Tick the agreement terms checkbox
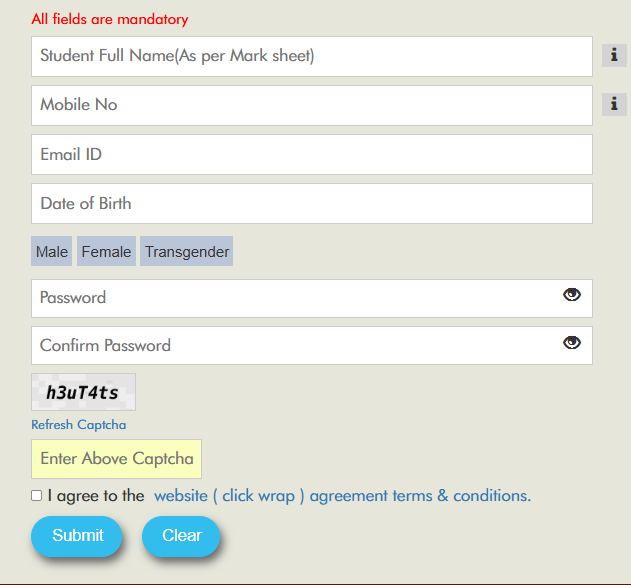The width and height of the screenshot is (631, 585). [37, 496]
